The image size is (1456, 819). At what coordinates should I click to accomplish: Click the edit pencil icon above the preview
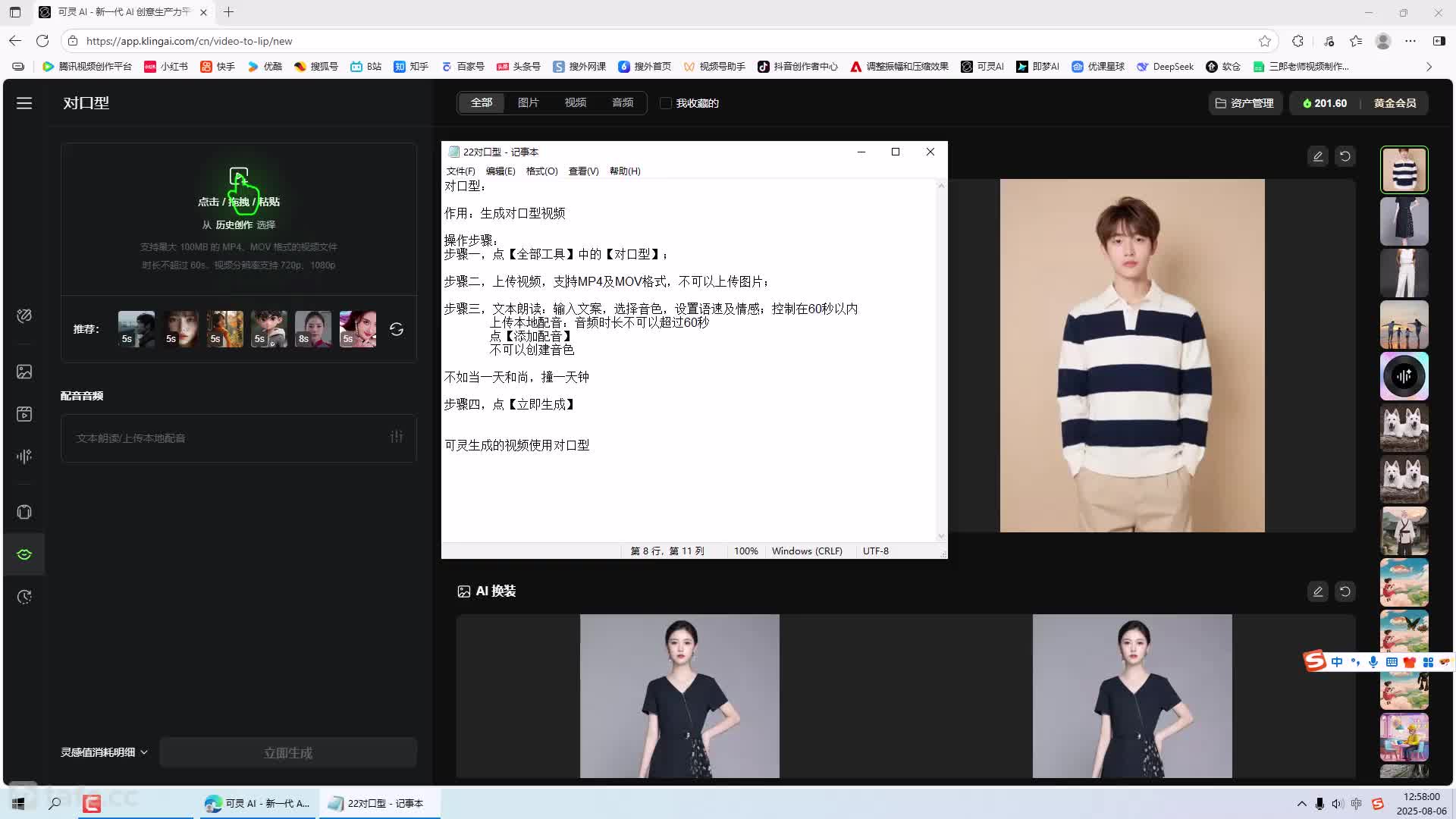pos(1318,156)
